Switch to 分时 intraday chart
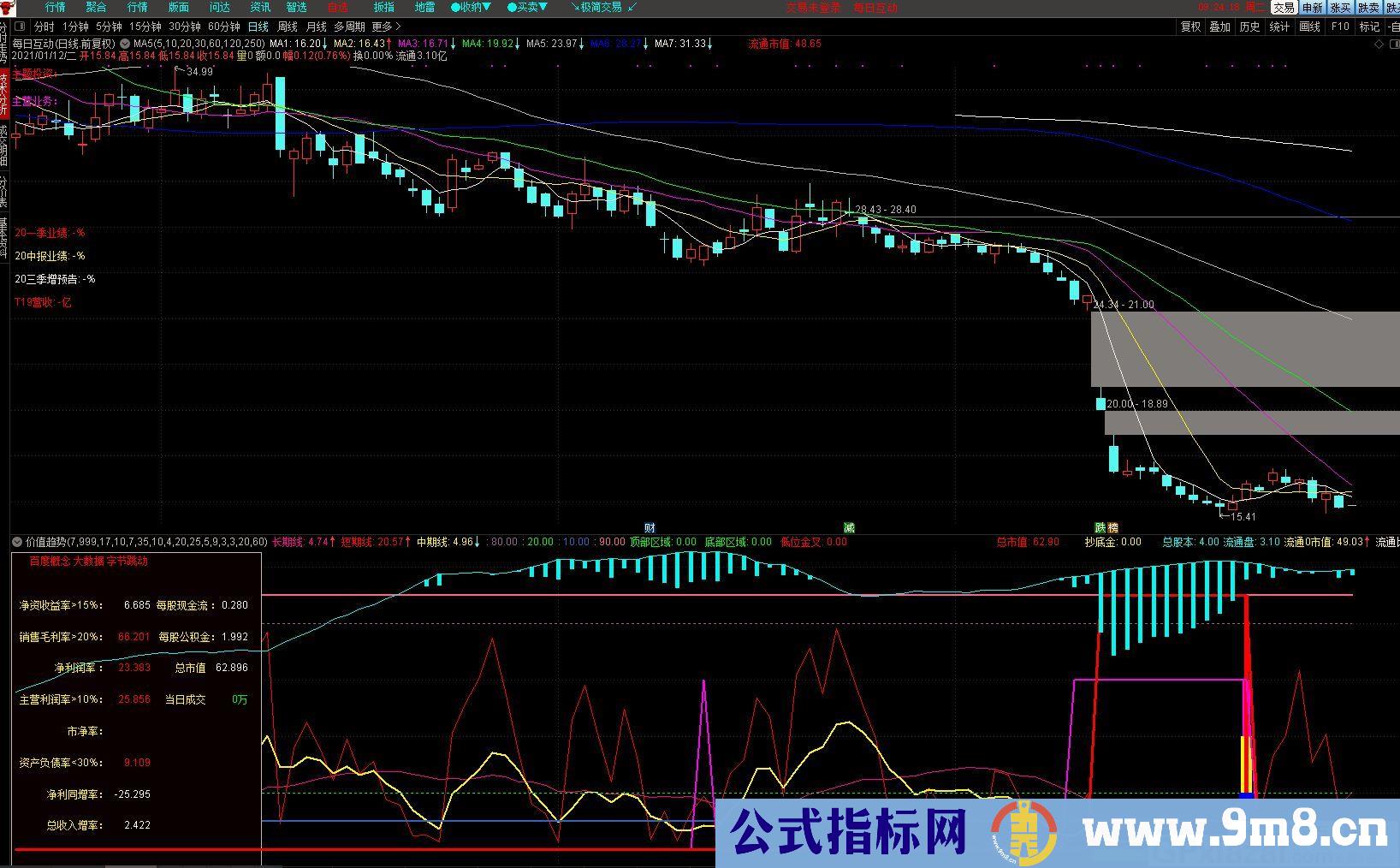Viewport: 1400px width, 868px height. [44, 27]
